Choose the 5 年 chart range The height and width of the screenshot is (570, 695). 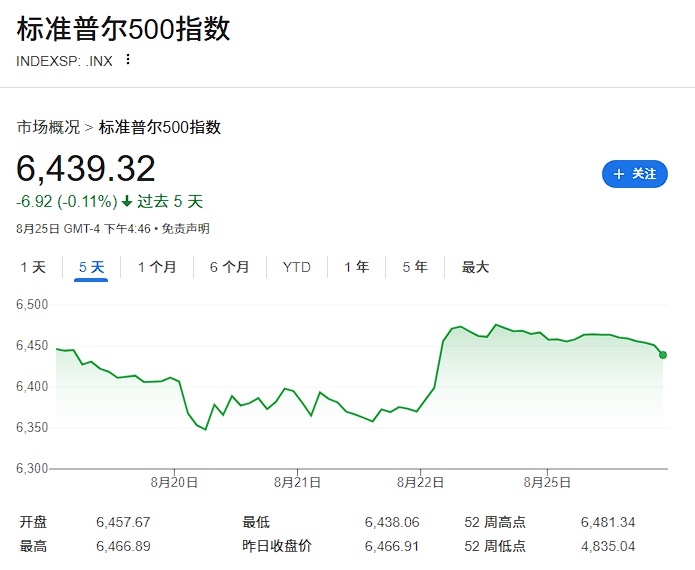414,267
